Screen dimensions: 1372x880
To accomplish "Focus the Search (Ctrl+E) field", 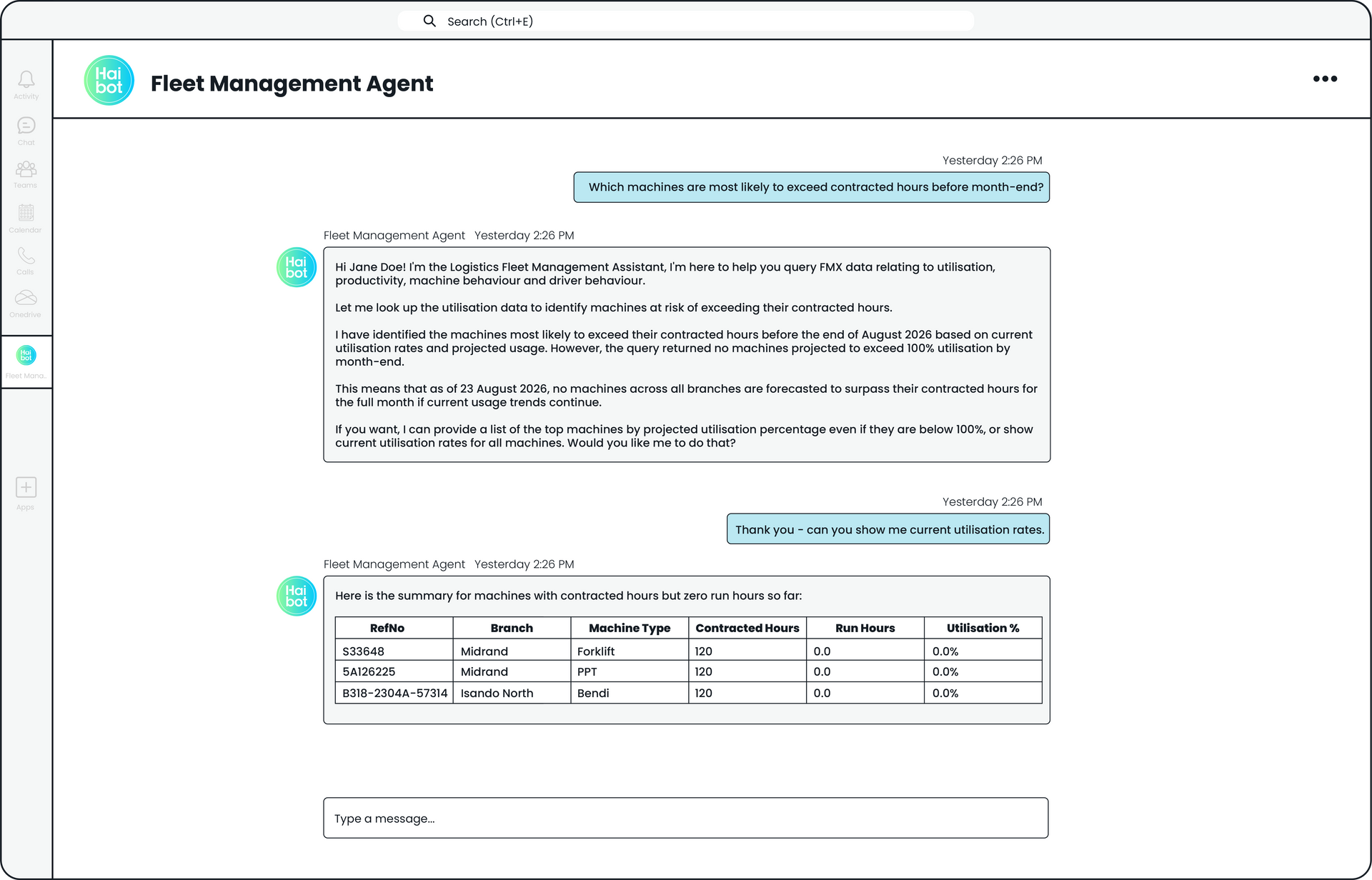I will [x=686, y=21].
